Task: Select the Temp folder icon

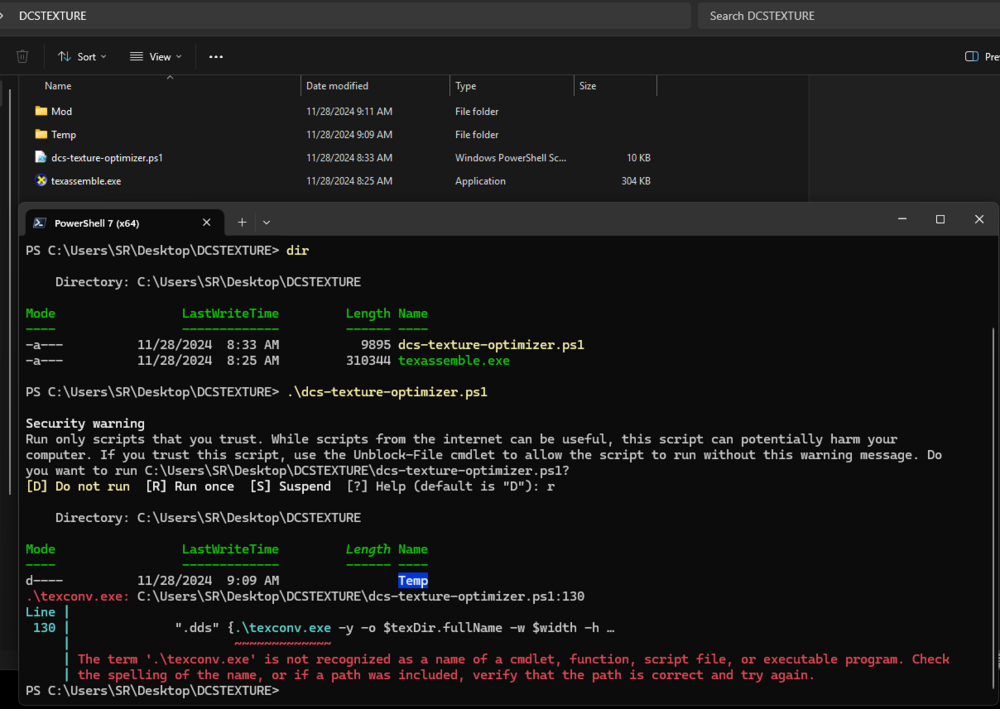Action: (41, 134)
